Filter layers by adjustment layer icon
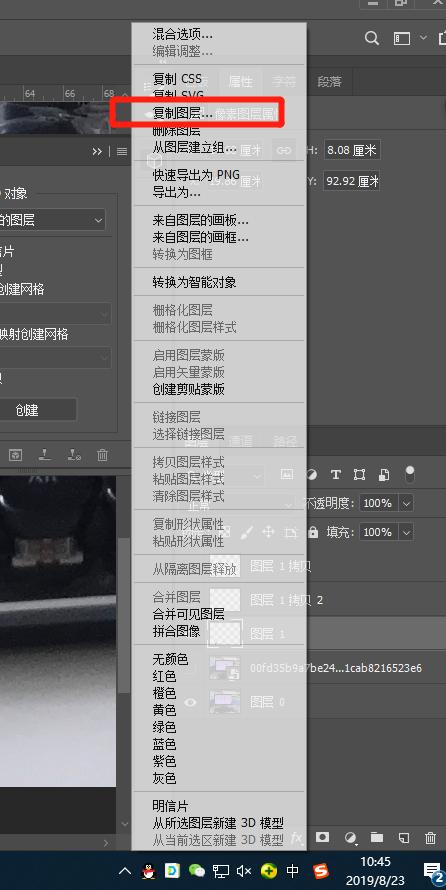 coord(312,474)
